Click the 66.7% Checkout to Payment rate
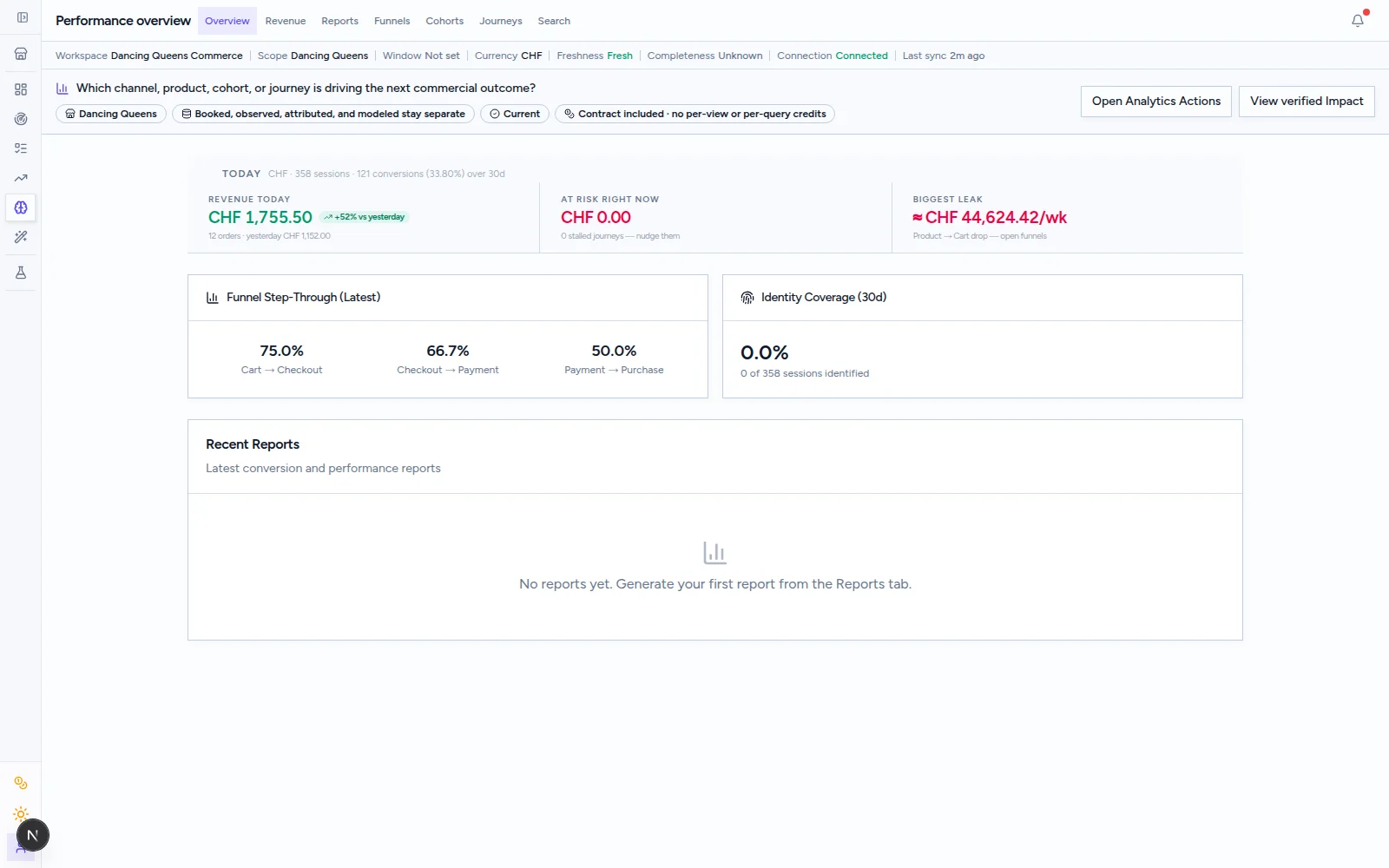 [x=448, y=351]
